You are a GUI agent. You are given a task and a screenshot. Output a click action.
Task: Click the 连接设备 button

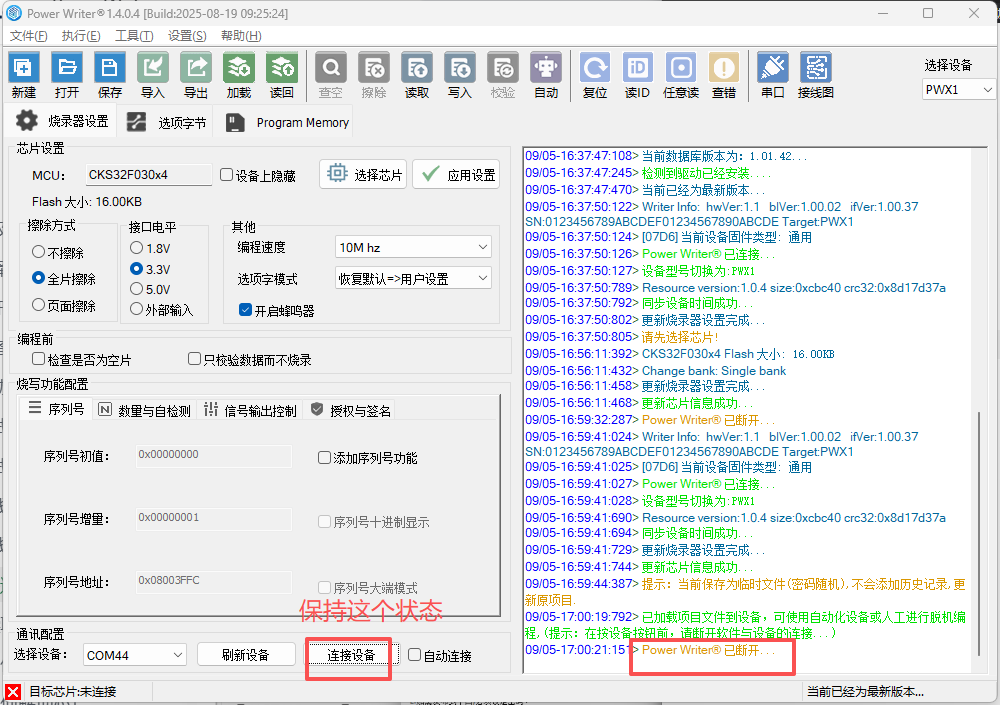point(351,655)
